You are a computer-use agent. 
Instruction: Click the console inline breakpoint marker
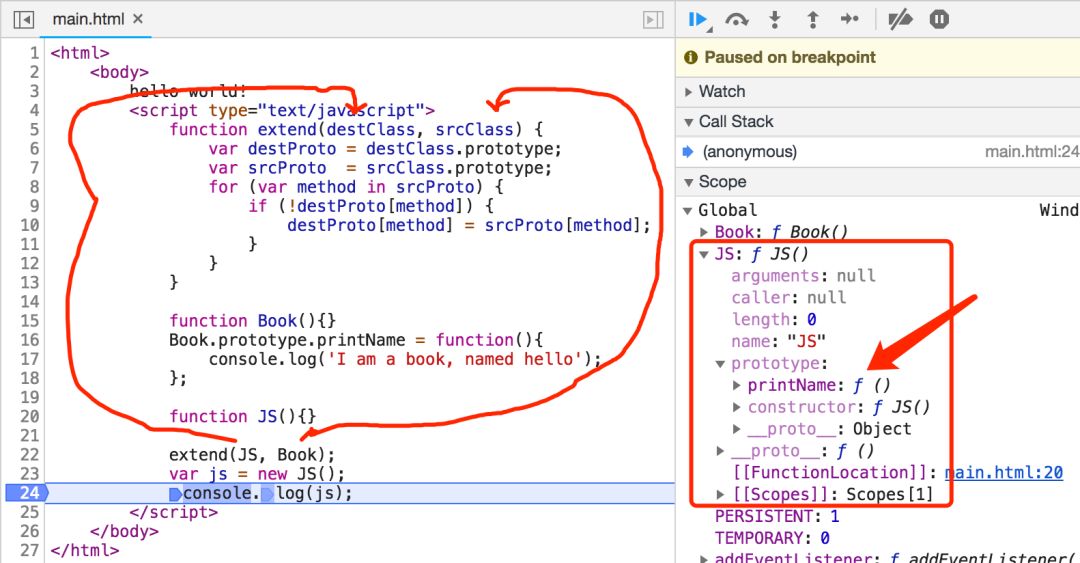pos(176,493)
